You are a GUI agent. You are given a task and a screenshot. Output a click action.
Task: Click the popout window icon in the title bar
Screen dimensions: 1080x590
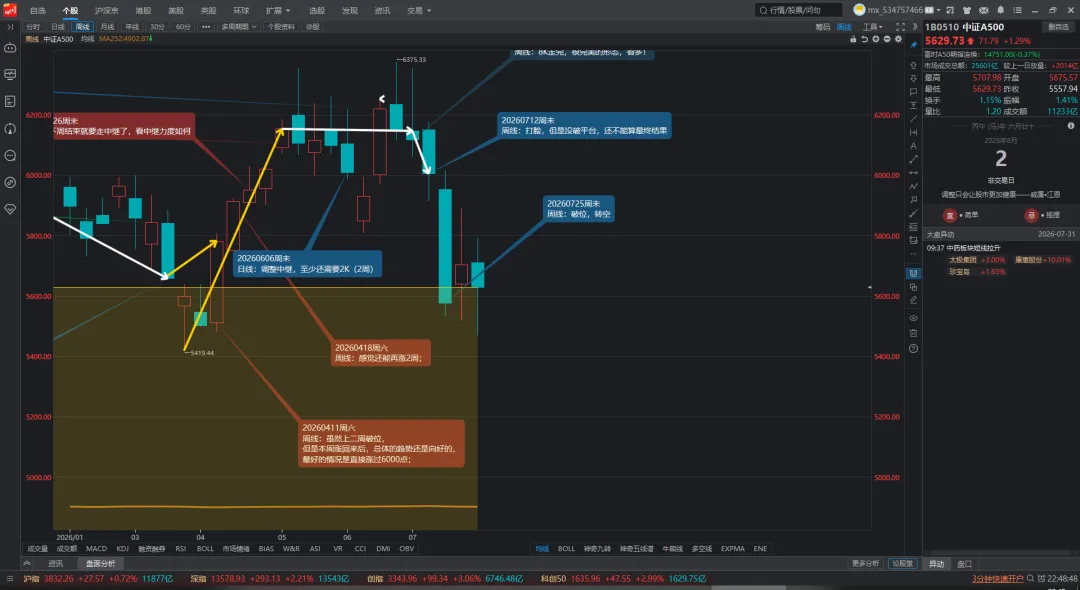950,10
